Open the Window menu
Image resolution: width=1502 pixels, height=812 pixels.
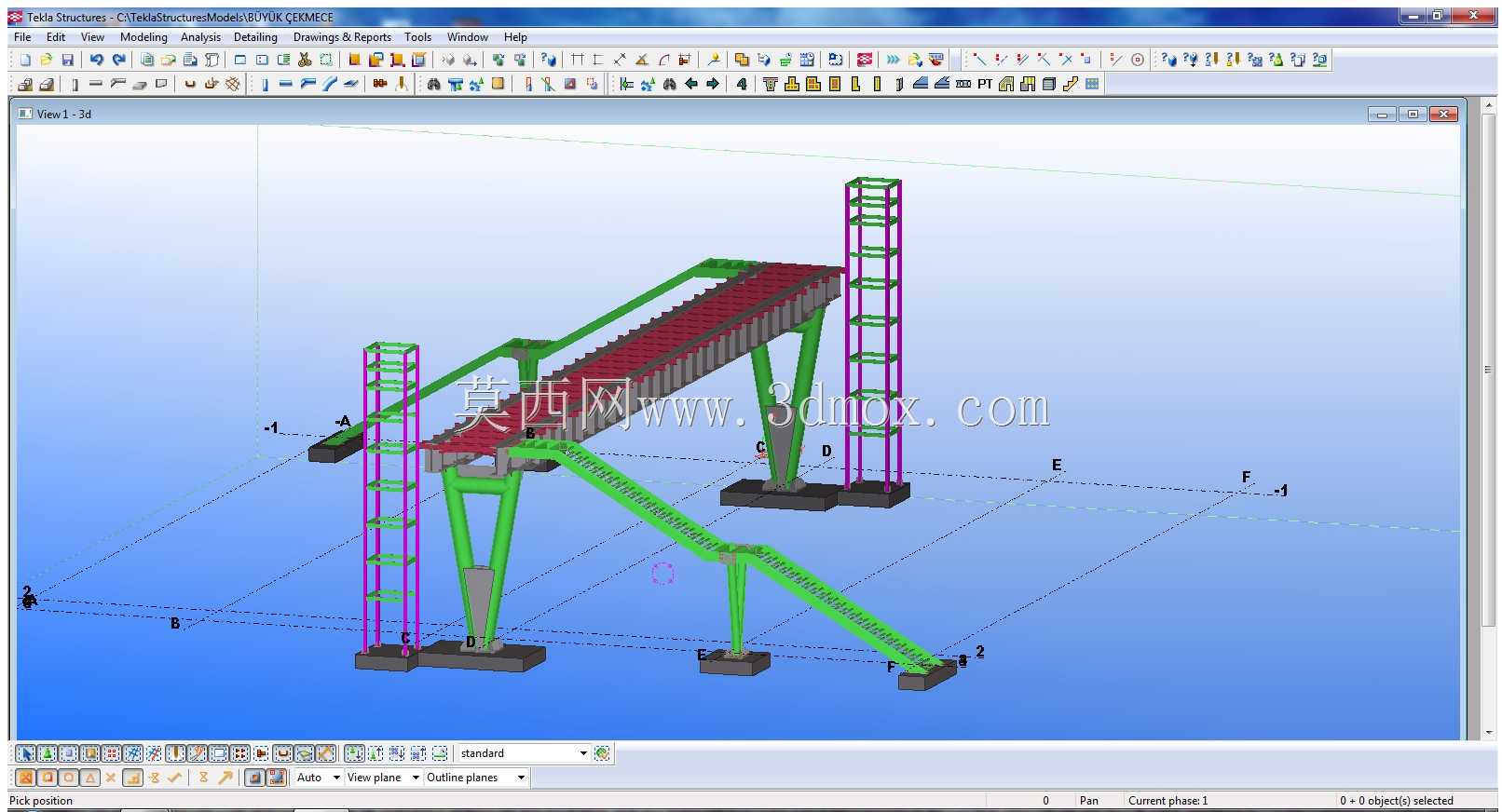(467, 37)
